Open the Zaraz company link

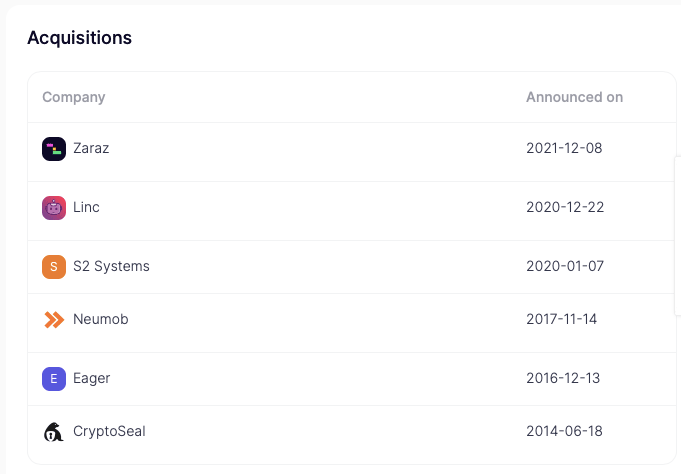coord(91,148)
